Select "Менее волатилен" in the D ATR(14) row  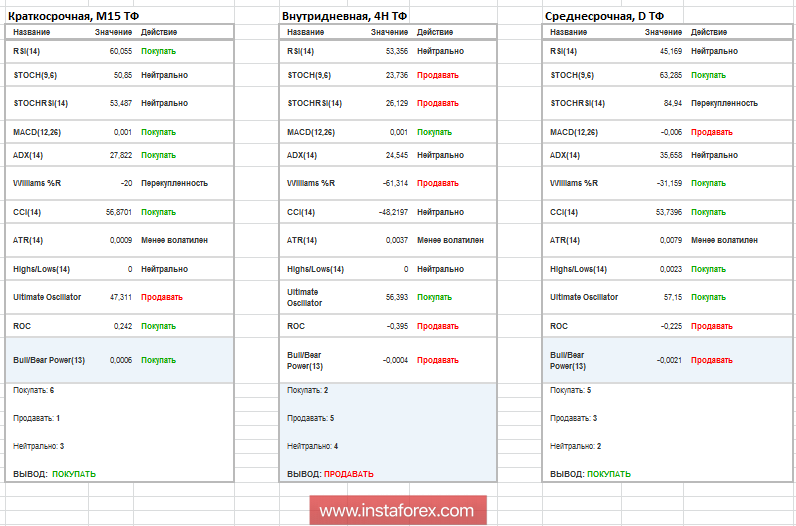click(724, 240)
